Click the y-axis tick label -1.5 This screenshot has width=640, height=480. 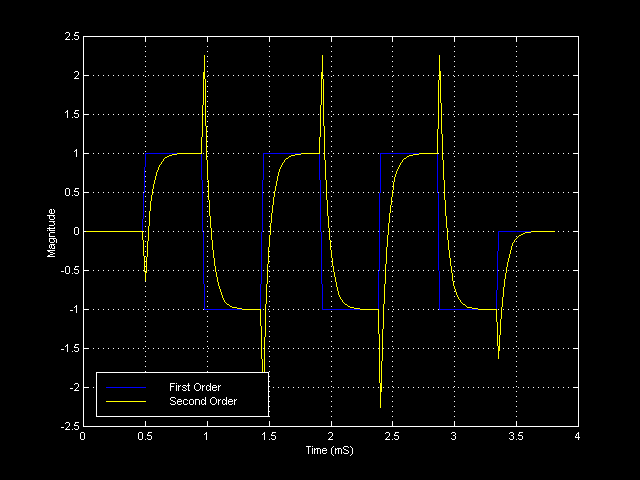pos(70,348)
